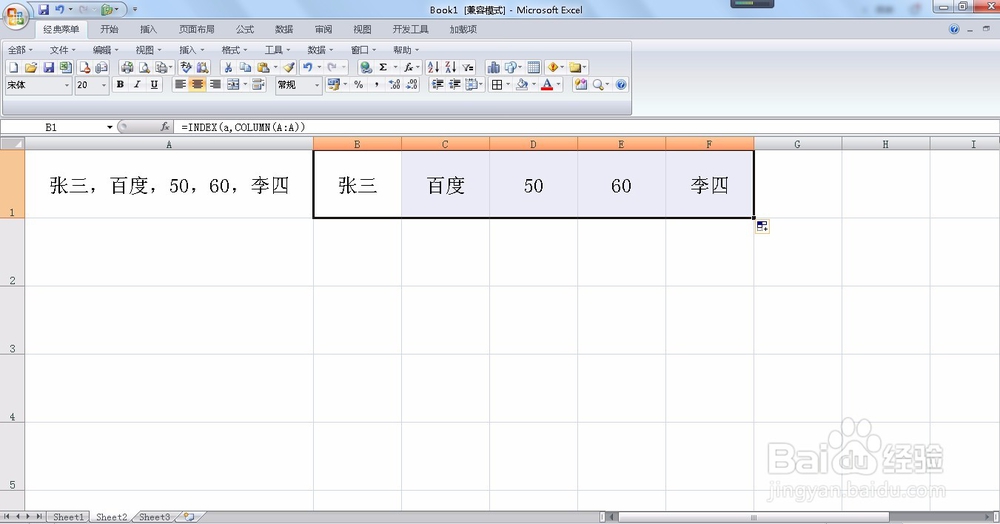Decrease the cell indent
Viewport: 1000px width, 524px height.
[x=437, y=84]
